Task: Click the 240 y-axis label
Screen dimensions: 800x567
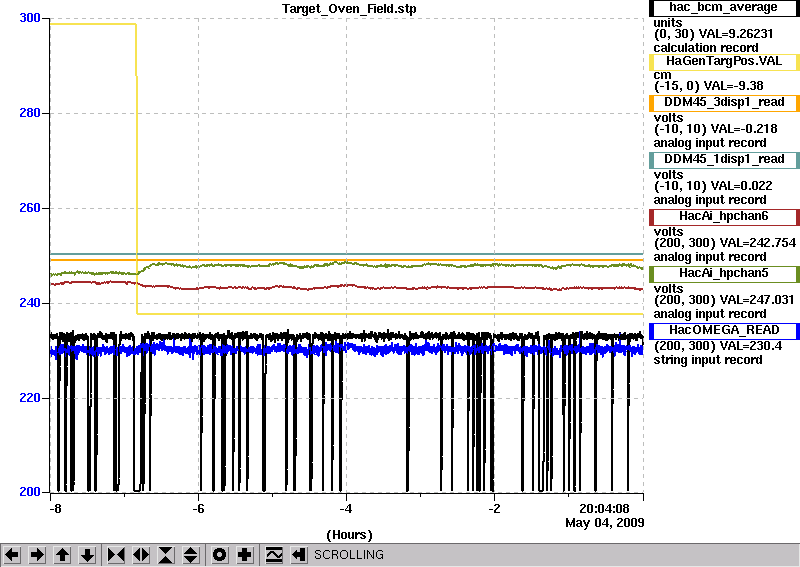Action: [x=30, y=303]
